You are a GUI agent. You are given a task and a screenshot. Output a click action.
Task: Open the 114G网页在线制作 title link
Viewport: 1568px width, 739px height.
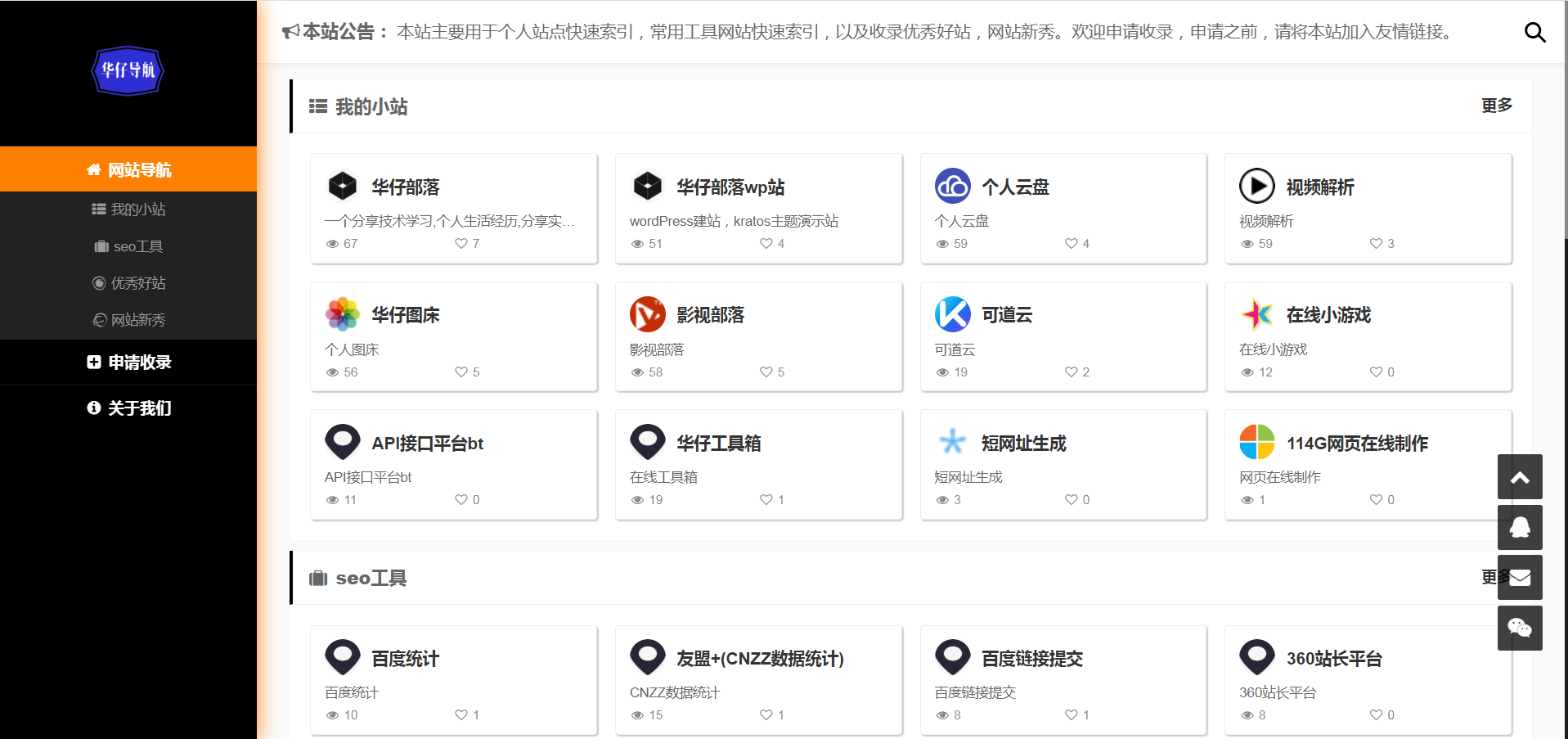click(x=1358, y=444)
